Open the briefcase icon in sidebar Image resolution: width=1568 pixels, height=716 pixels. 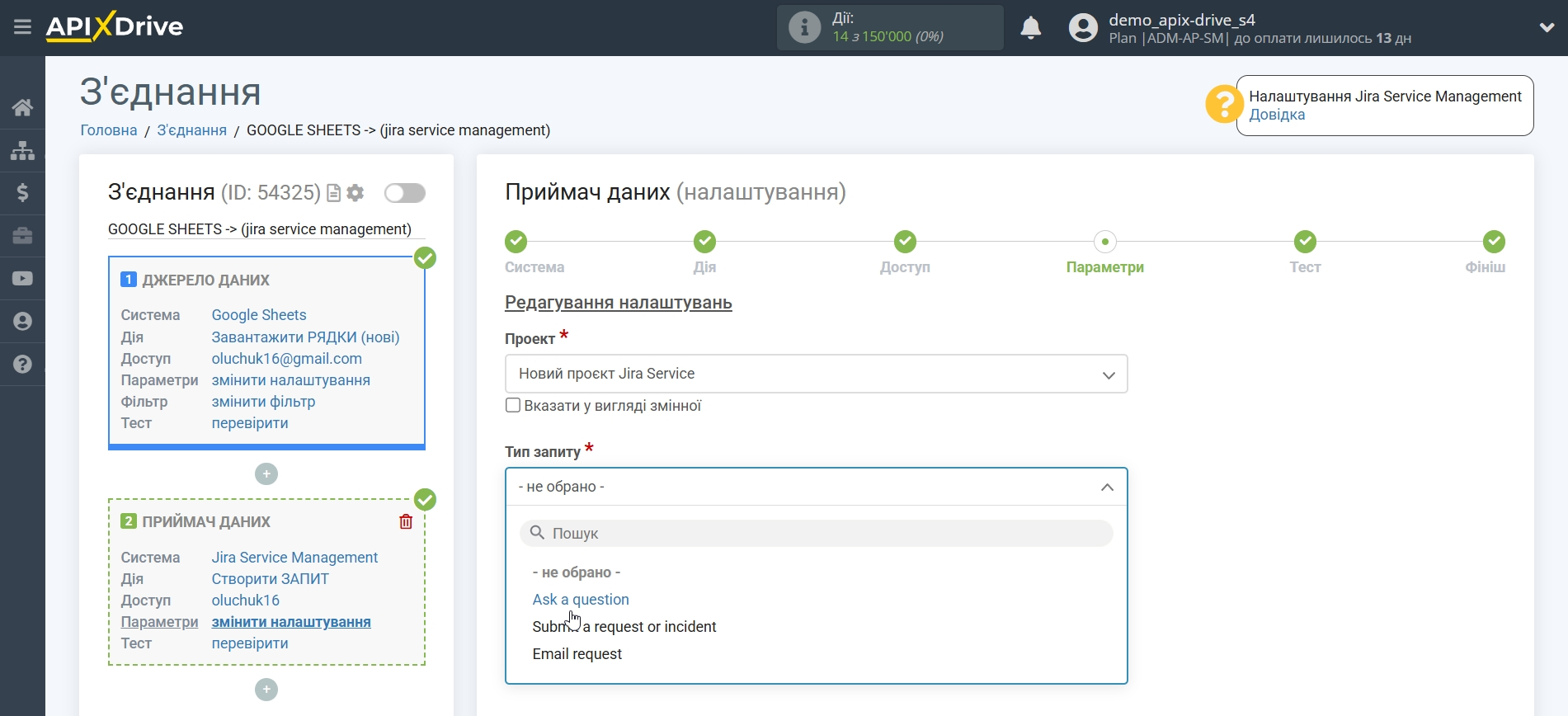point(22,236)
